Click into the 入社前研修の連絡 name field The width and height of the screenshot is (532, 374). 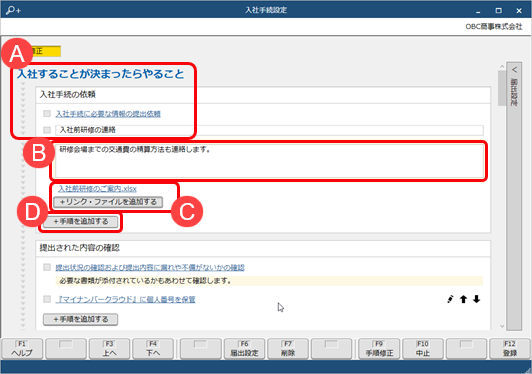click(x=269, y=130)
